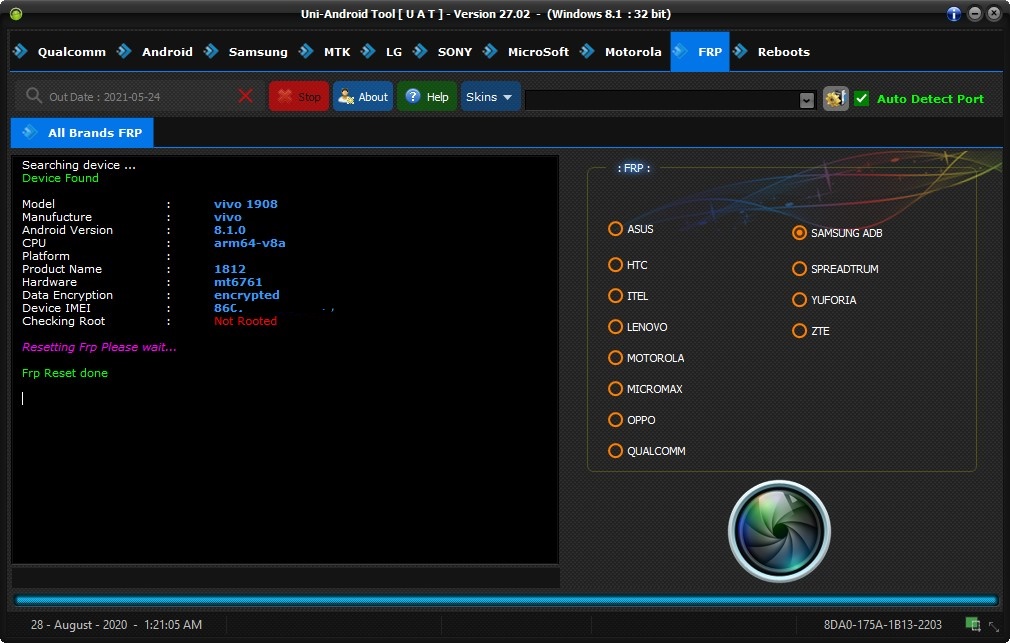
Task: Select the OPPO FRP option
Action: (631, 419)
